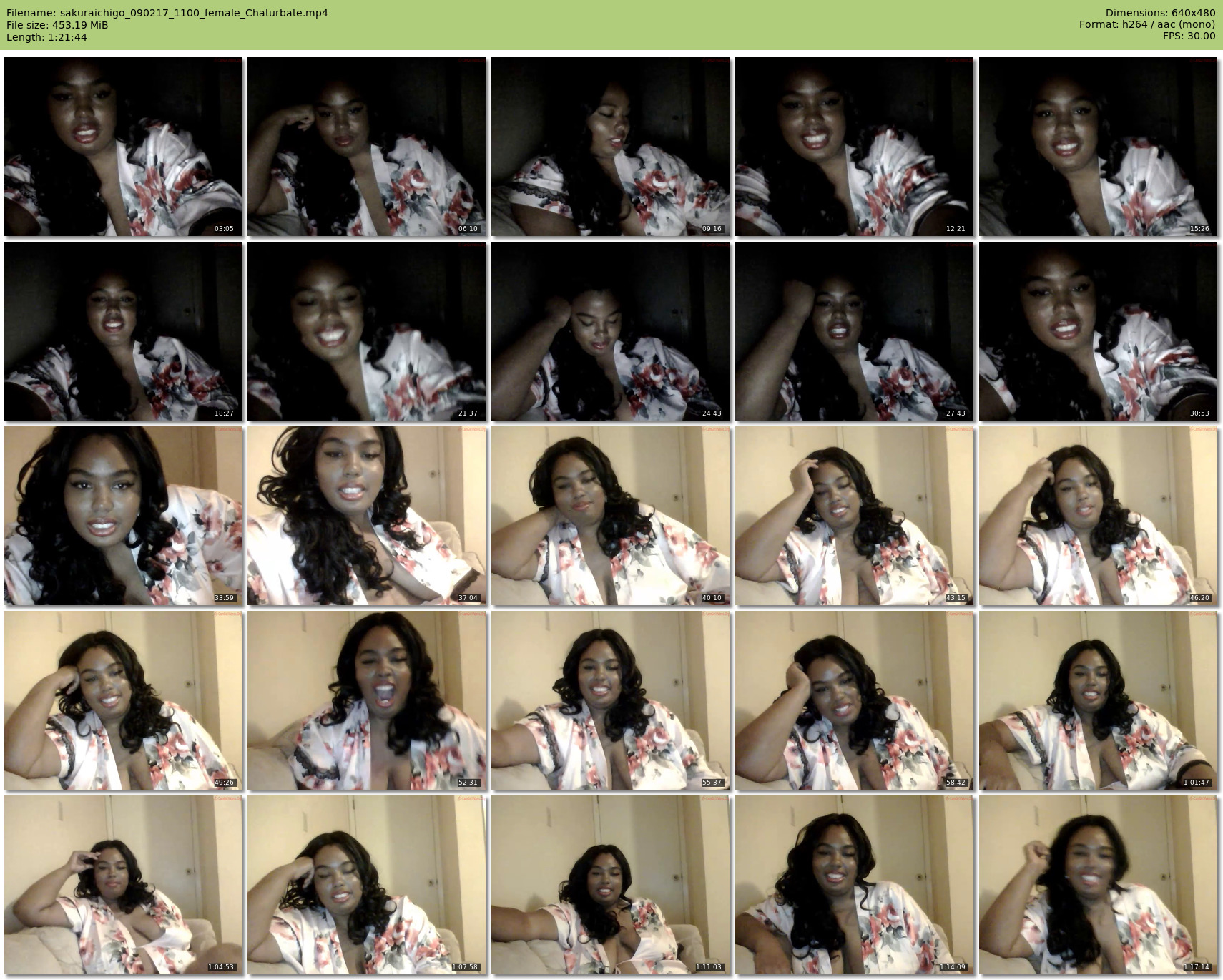1223x980 pixels.
Task: Click the frame captured at 55:37
Action: pyautogui.click(x=611, y=700)
